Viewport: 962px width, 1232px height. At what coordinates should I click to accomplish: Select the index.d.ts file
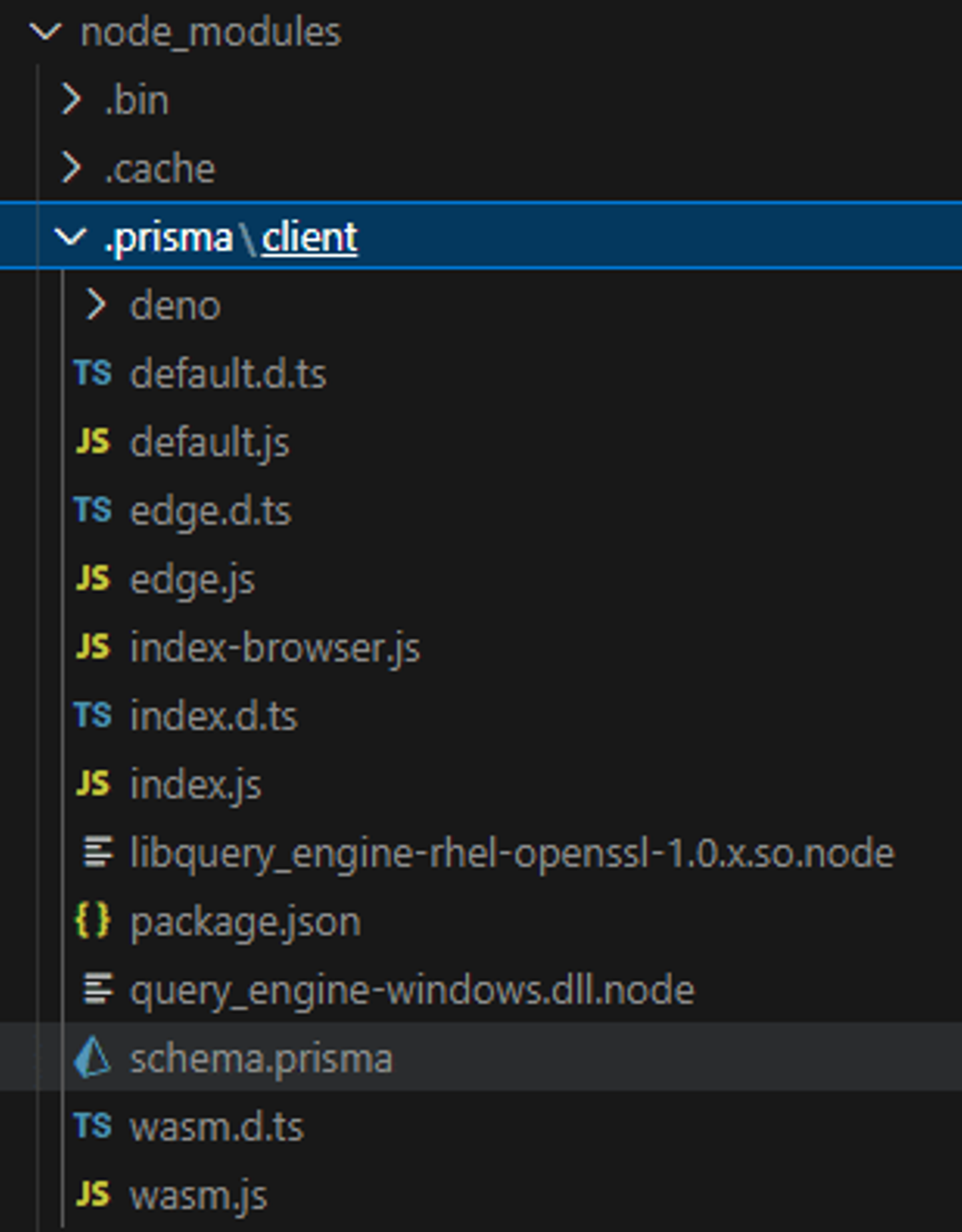pyautogui.click(x=214, y=716)
